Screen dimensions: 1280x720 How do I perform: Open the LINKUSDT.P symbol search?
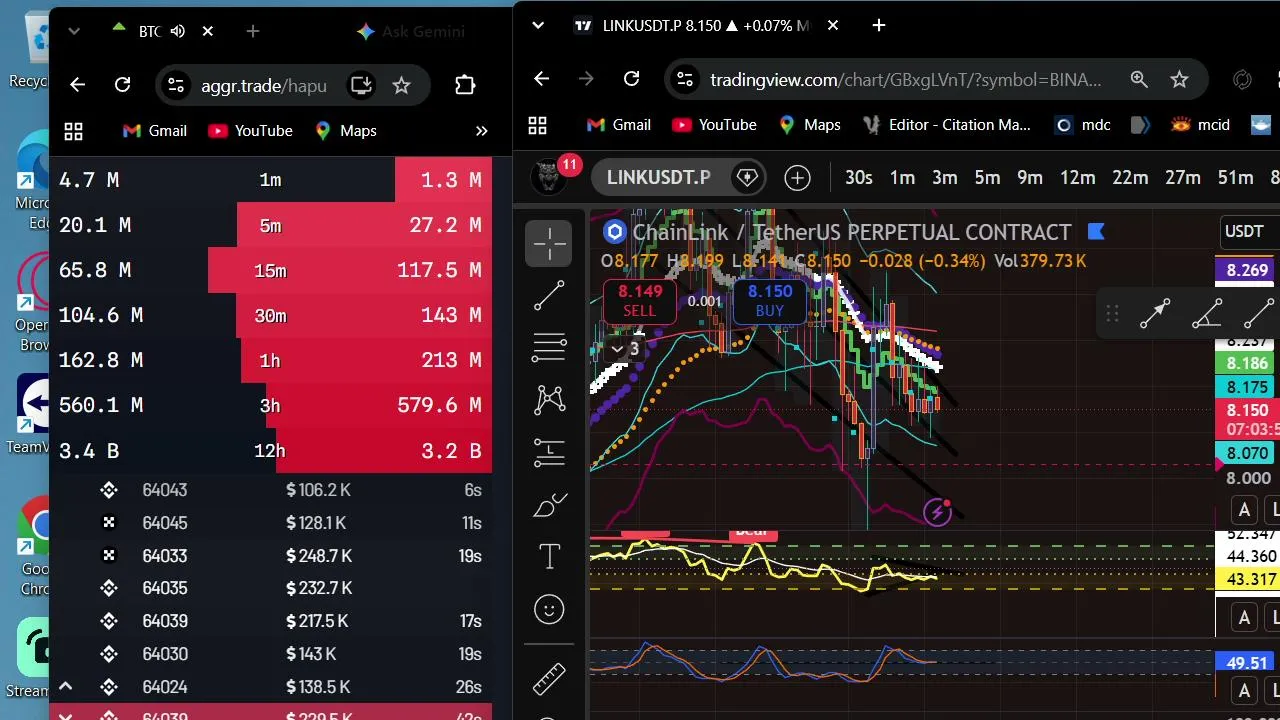[x=658, y=178]
